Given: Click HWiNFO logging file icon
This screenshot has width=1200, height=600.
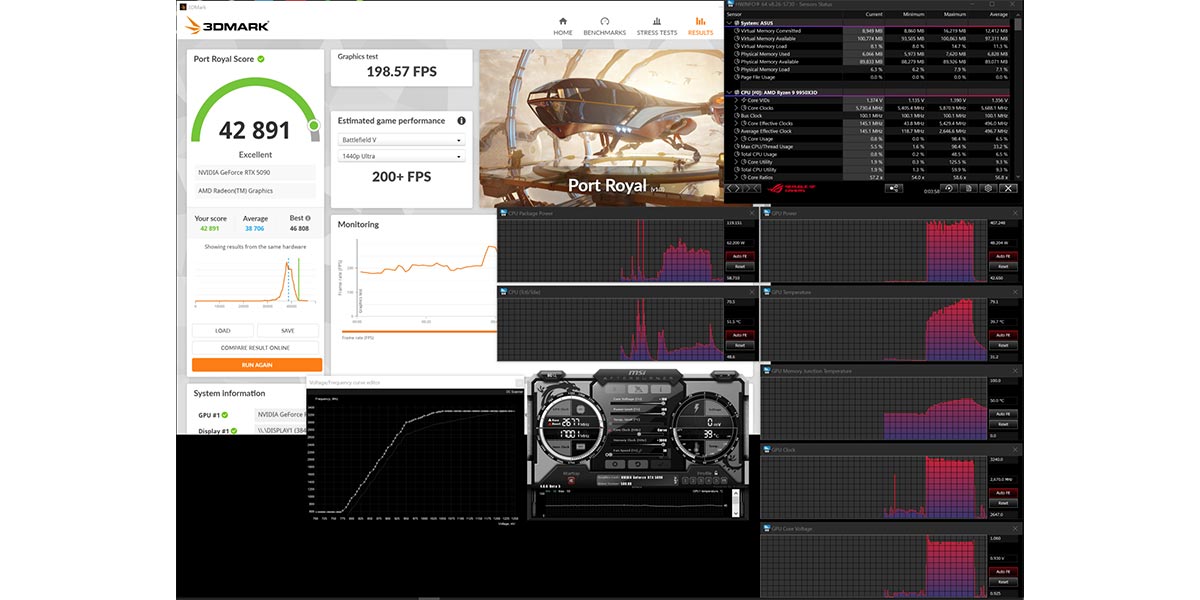Looking at the screenshot, I should tap(968, 188).
